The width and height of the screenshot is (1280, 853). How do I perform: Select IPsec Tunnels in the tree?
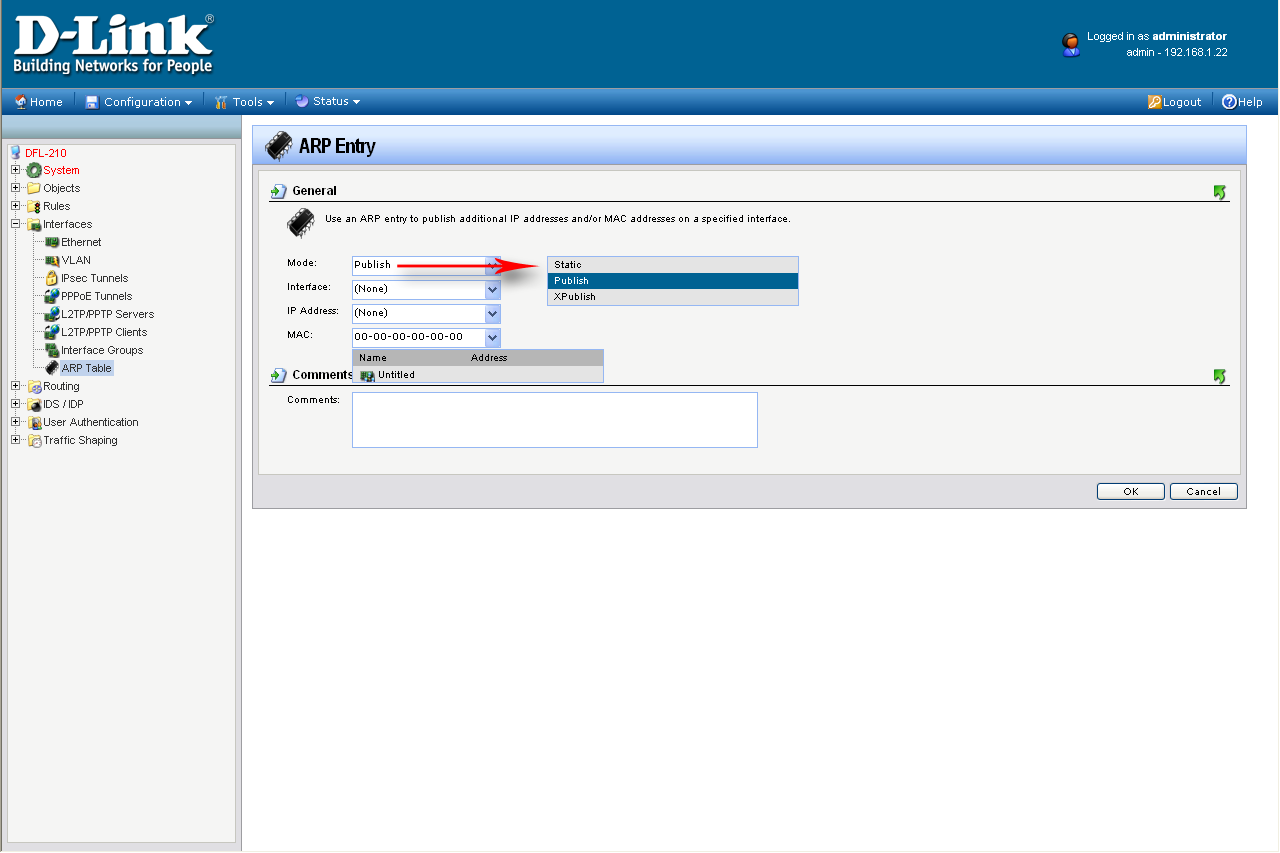pyautogui.click(x=95, y=278)
